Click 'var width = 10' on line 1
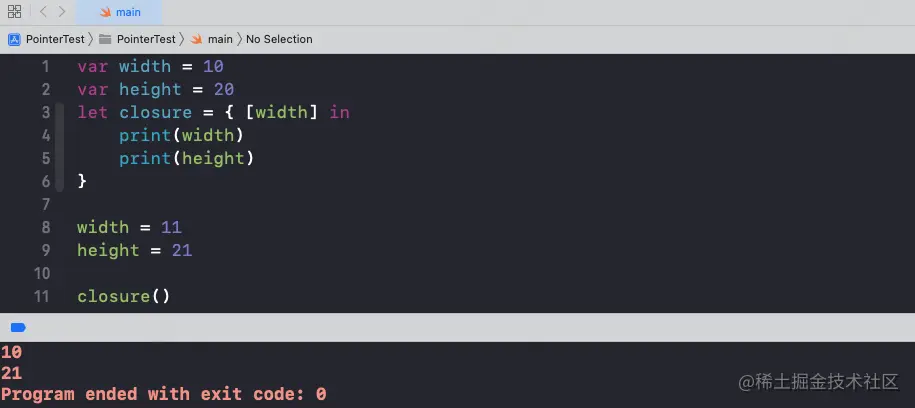This screenshot has width=915, height=408. pos(151,67)
